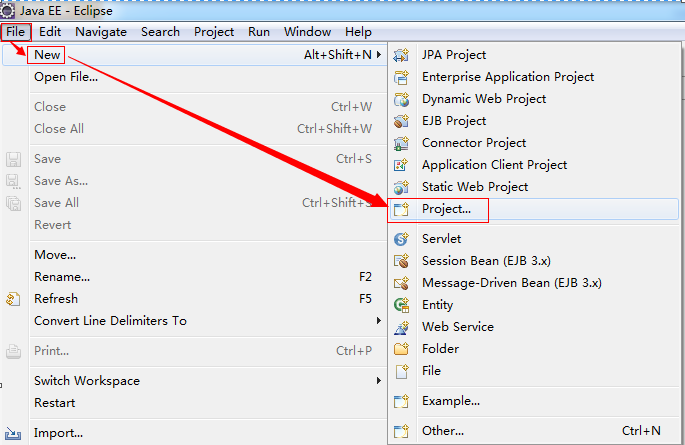Click the JPA Project icon
The height and width of the screenshot is (445, 685).
coord(401,55)
